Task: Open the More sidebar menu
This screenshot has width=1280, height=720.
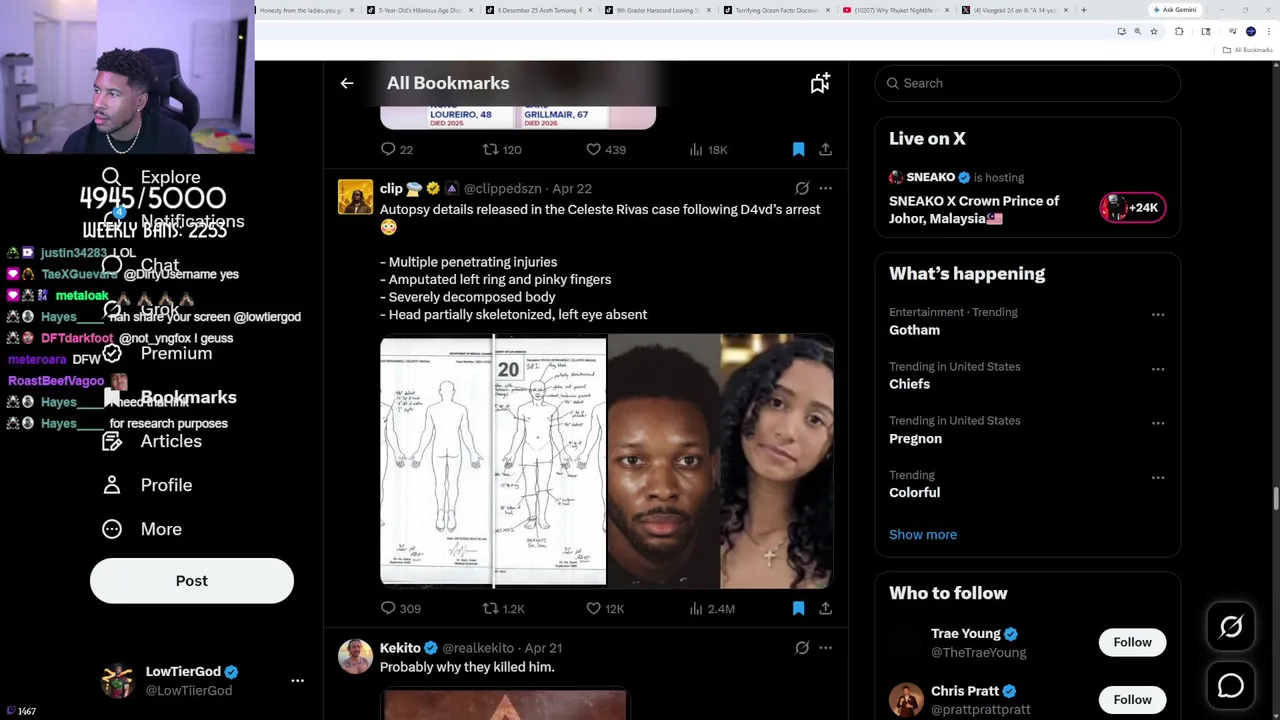Action: point(142,529)
